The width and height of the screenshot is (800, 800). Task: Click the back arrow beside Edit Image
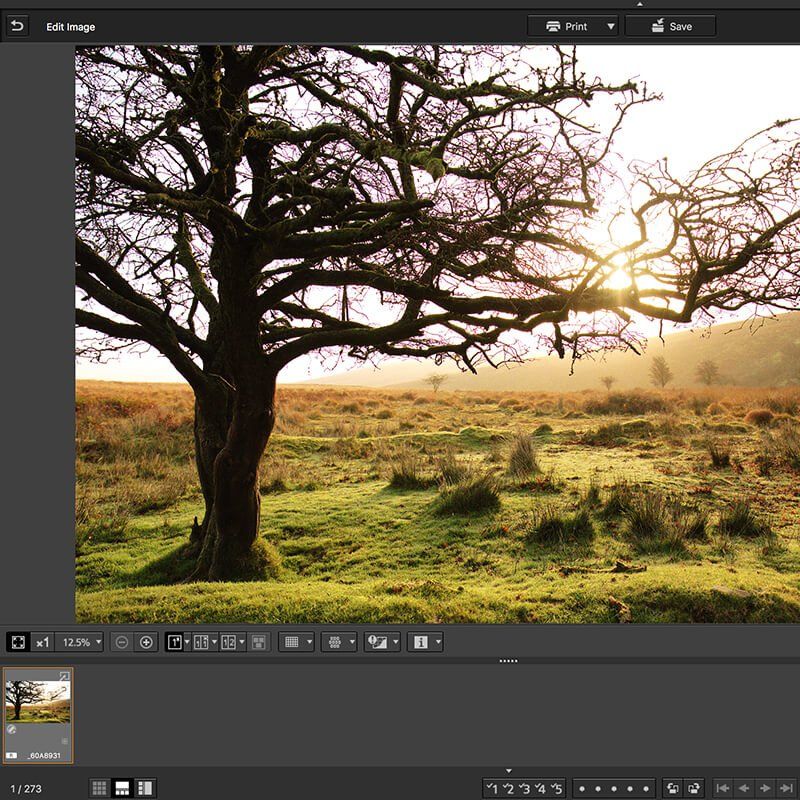pos(18,27)
